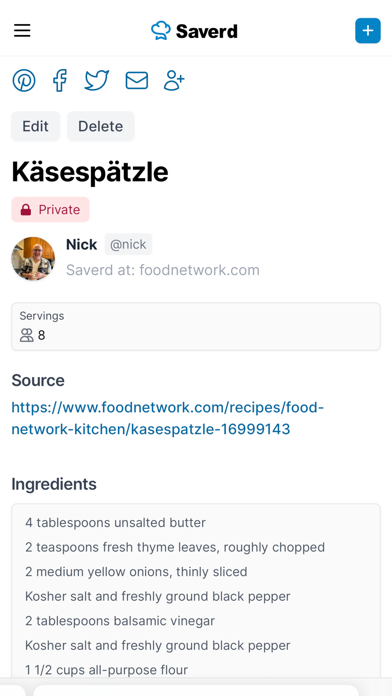
Task: Click the @nick username tag
Action: pos(128,244)
